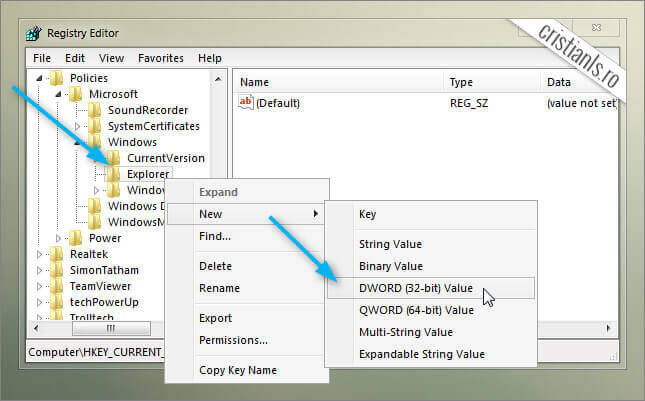Open the Favorites menu
The image size is (645, 401).
pyautogui.click(x=161, y=58)
